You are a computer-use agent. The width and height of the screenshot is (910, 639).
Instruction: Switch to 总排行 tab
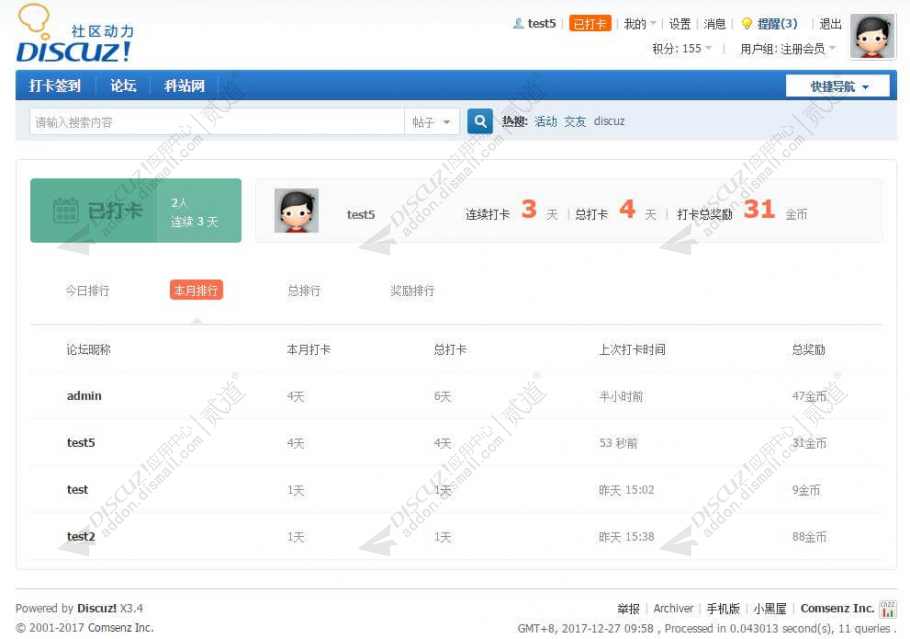pyautogui.click(x=304, y=290)
